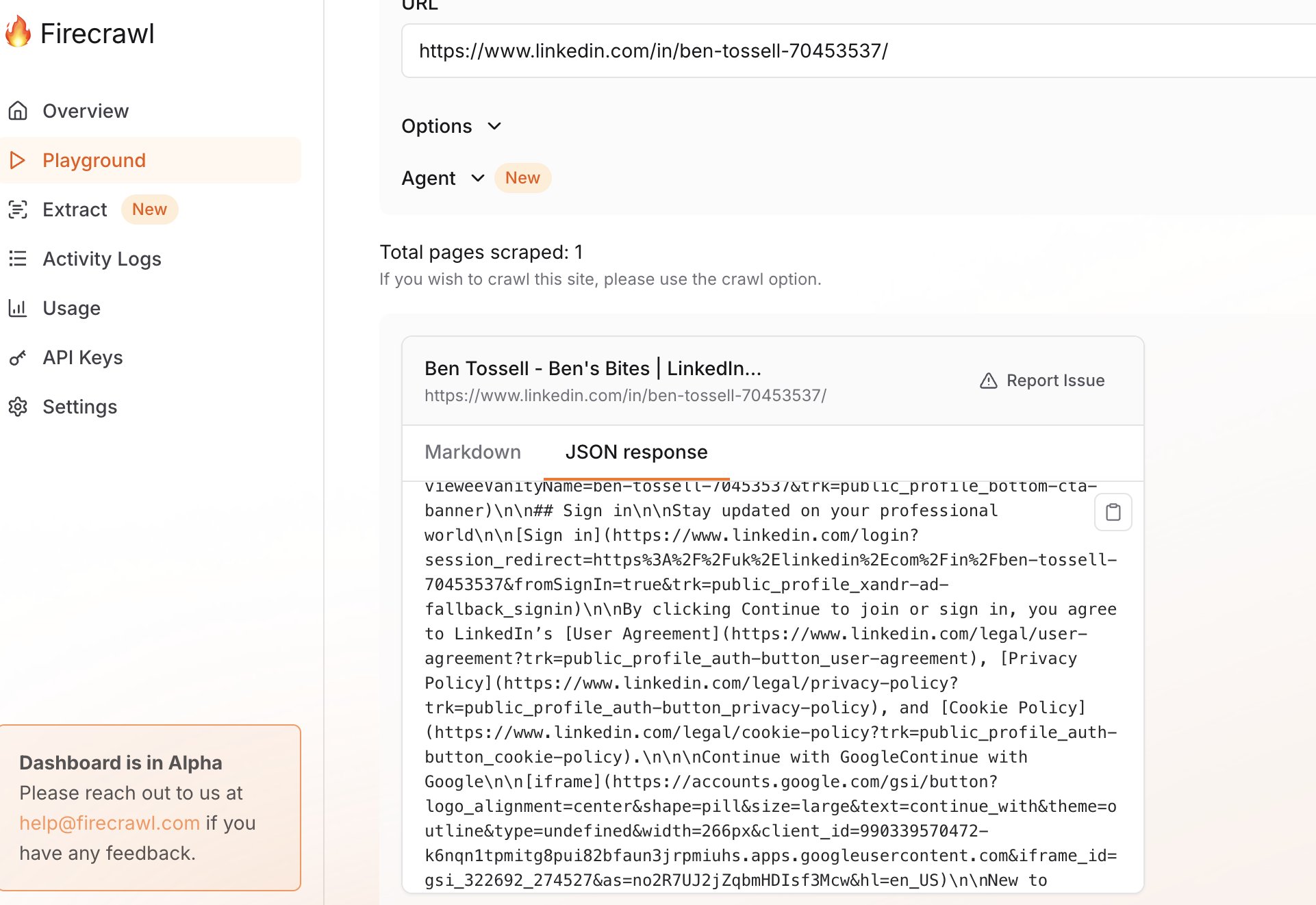The image size is (1316, 905).
Task: Click the New badge beside Extract
Action: [x=149, y=209]
